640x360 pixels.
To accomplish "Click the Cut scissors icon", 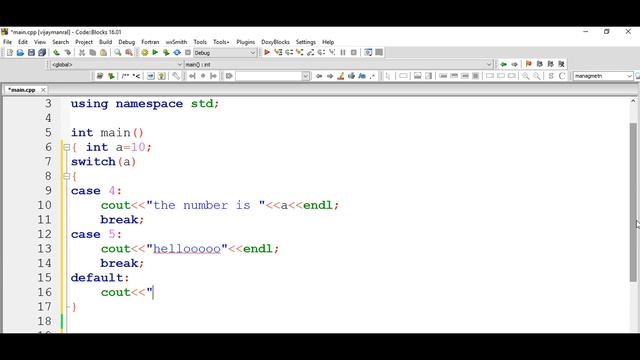I will (82, 53).
